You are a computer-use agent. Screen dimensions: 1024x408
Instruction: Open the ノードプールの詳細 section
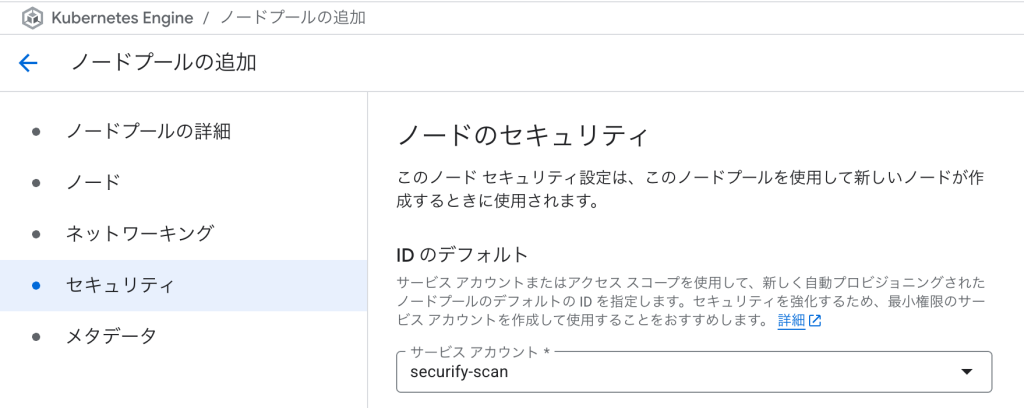184,131
